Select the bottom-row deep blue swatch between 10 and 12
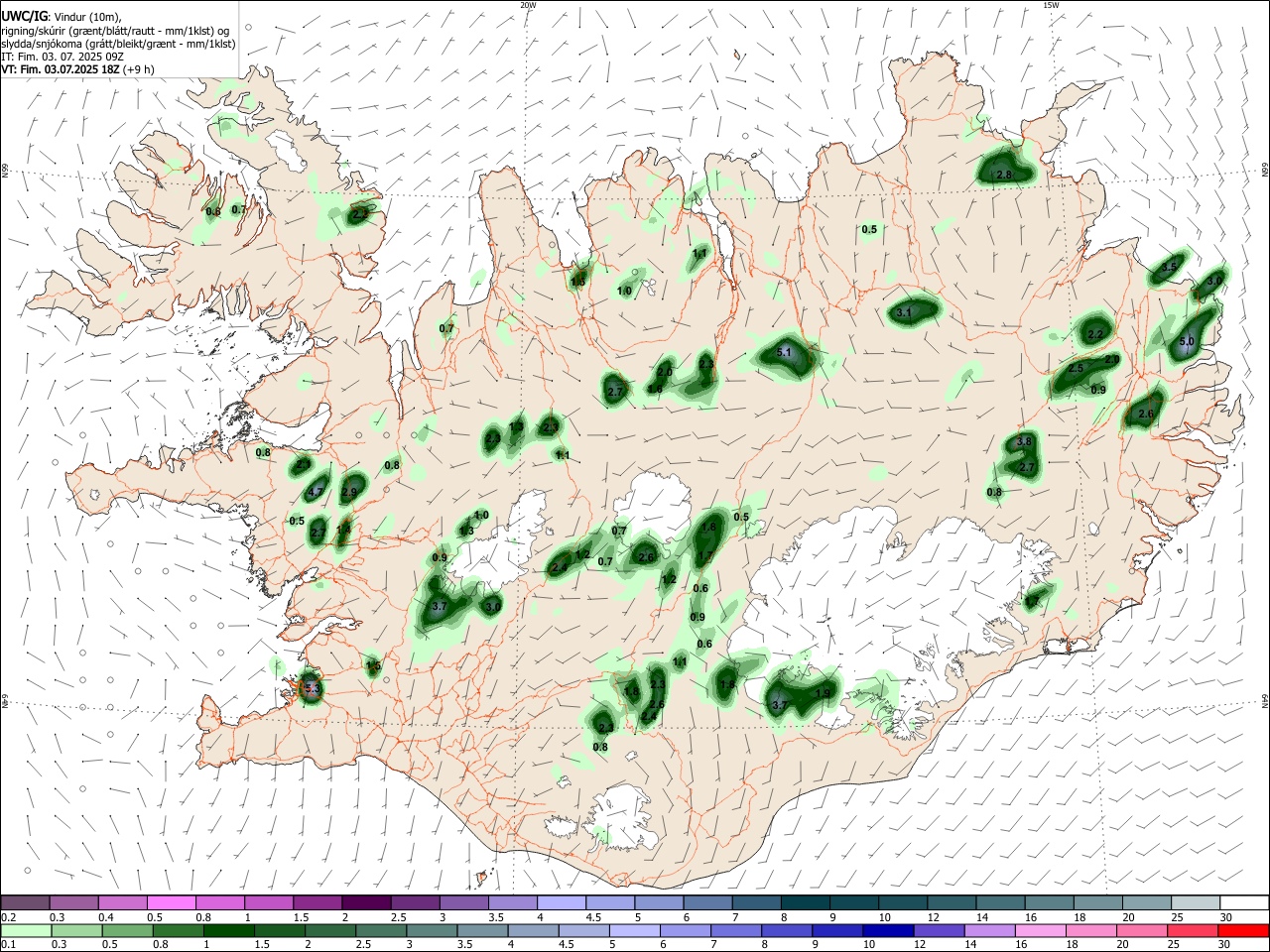The image size is (1270, 952). [x=888, y=930]
